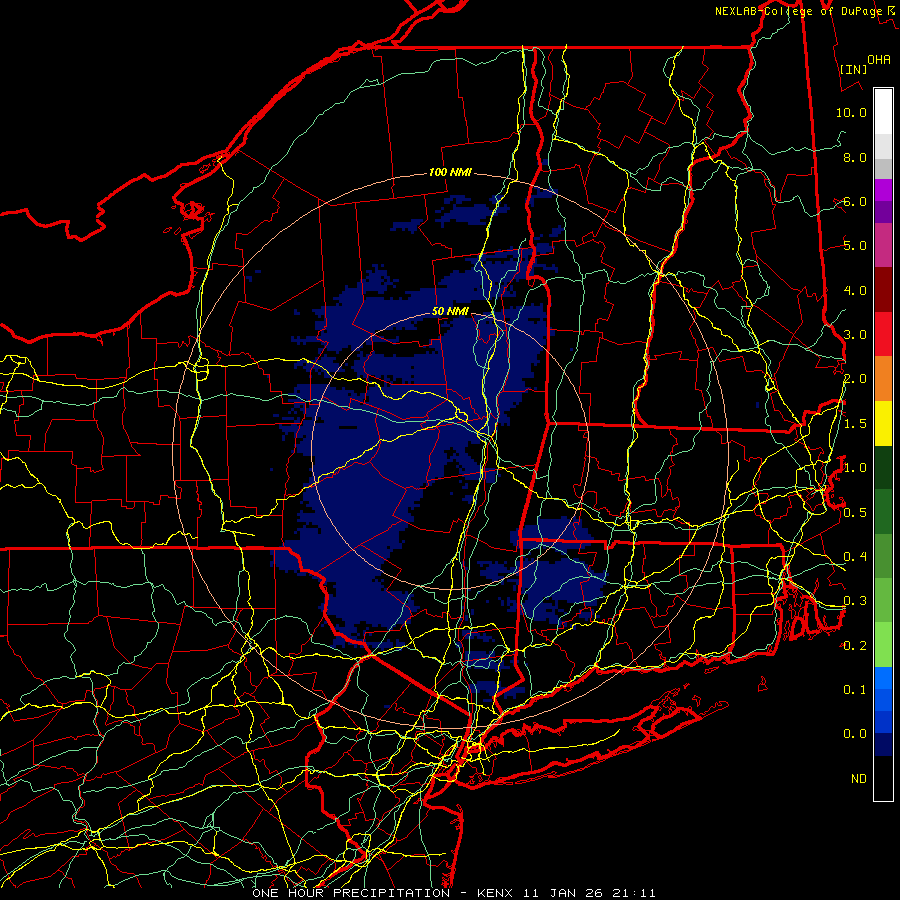
Task: Select the 0.1 legend value
Action: [855, 690]
